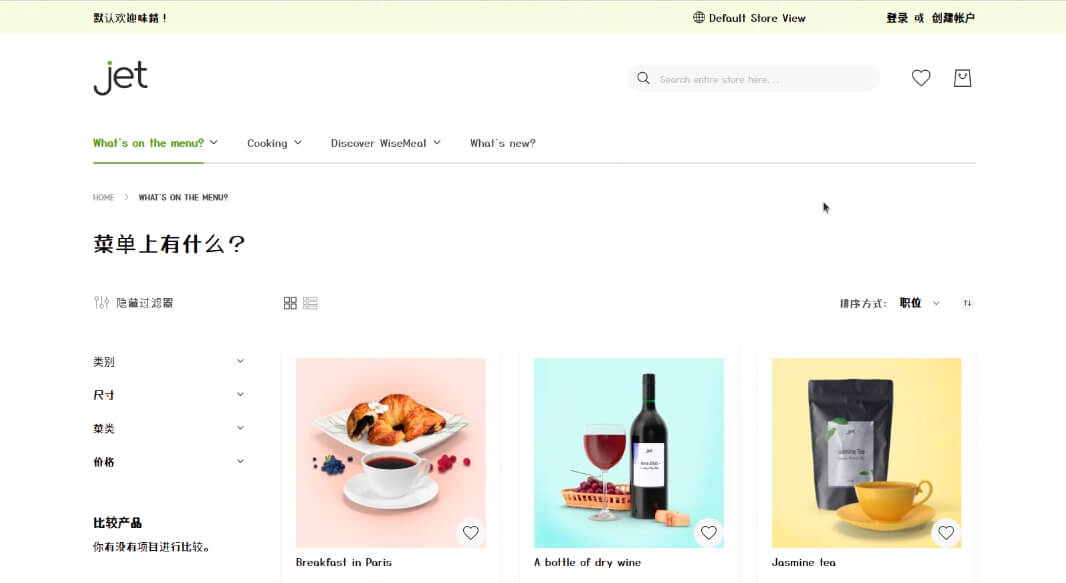Add Breakfast in Paris to wishlist

pyautogui.click(x=470, y=533)
